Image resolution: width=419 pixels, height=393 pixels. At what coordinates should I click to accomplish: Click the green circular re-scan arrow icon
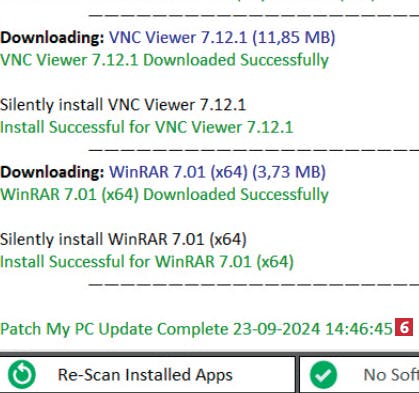tap(22, 375)
